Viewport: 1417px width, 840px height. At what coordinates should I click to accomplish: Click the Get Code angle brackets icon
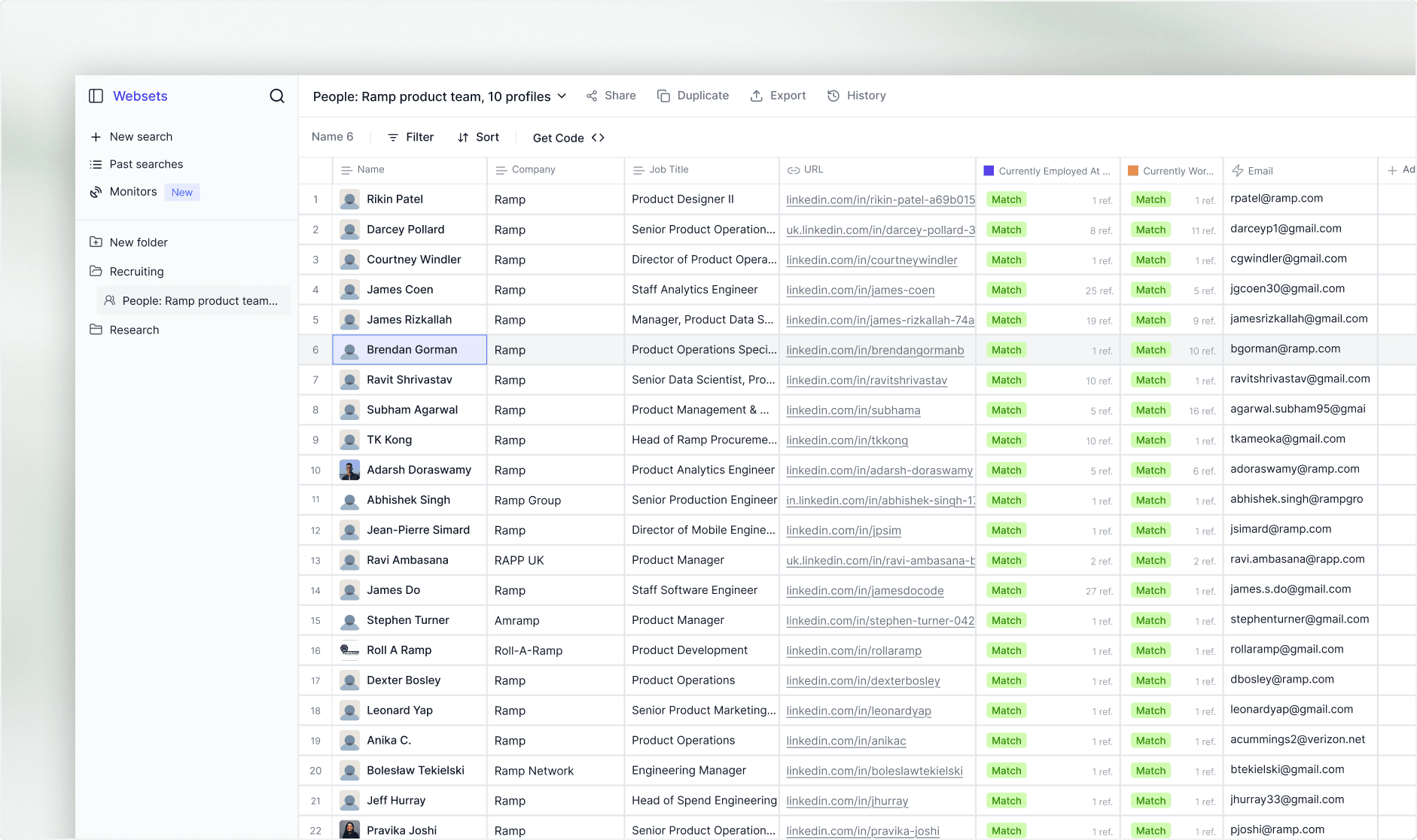pos(598,137)
